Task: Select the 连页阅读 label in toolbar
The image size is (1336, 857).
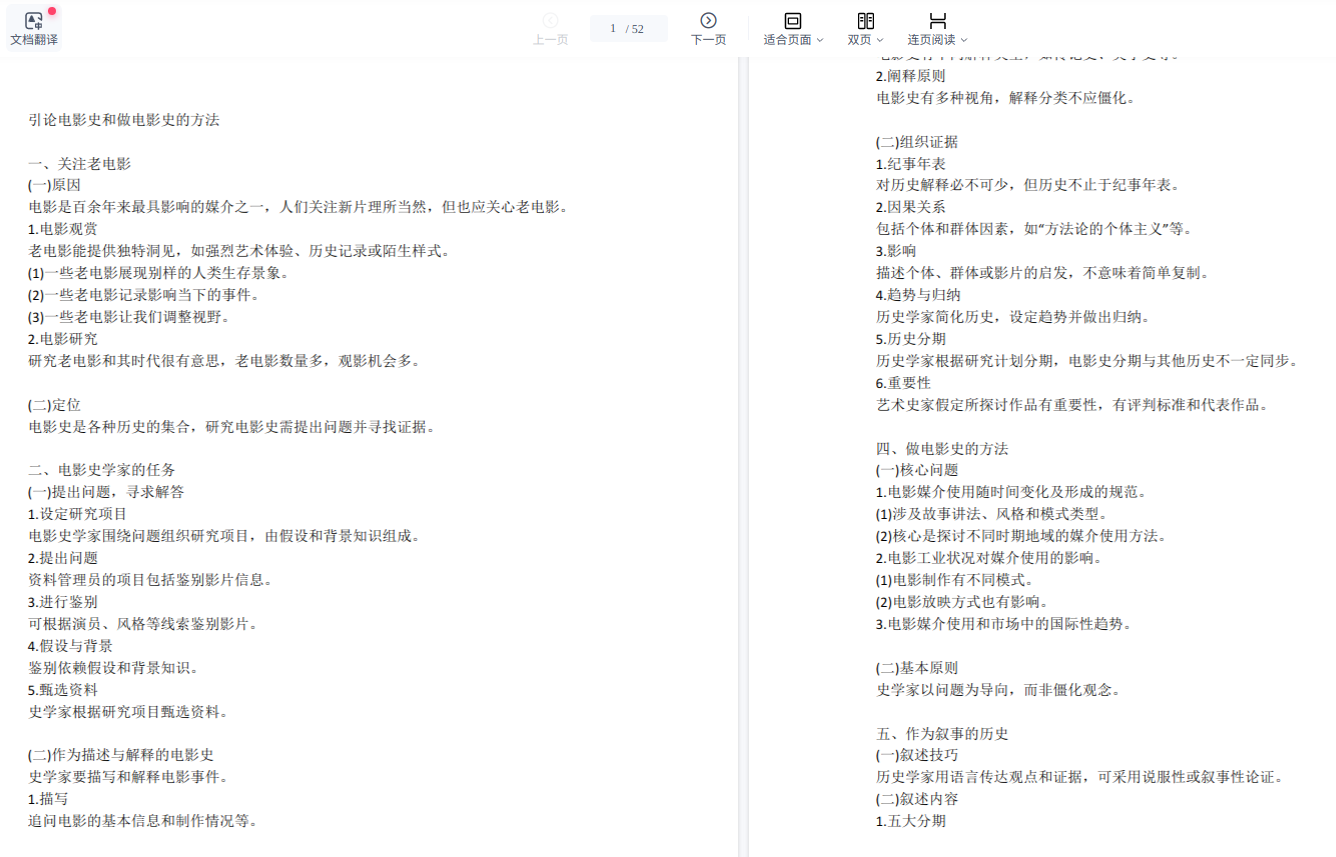Action: pyautogui.click(x=931, y=40)
